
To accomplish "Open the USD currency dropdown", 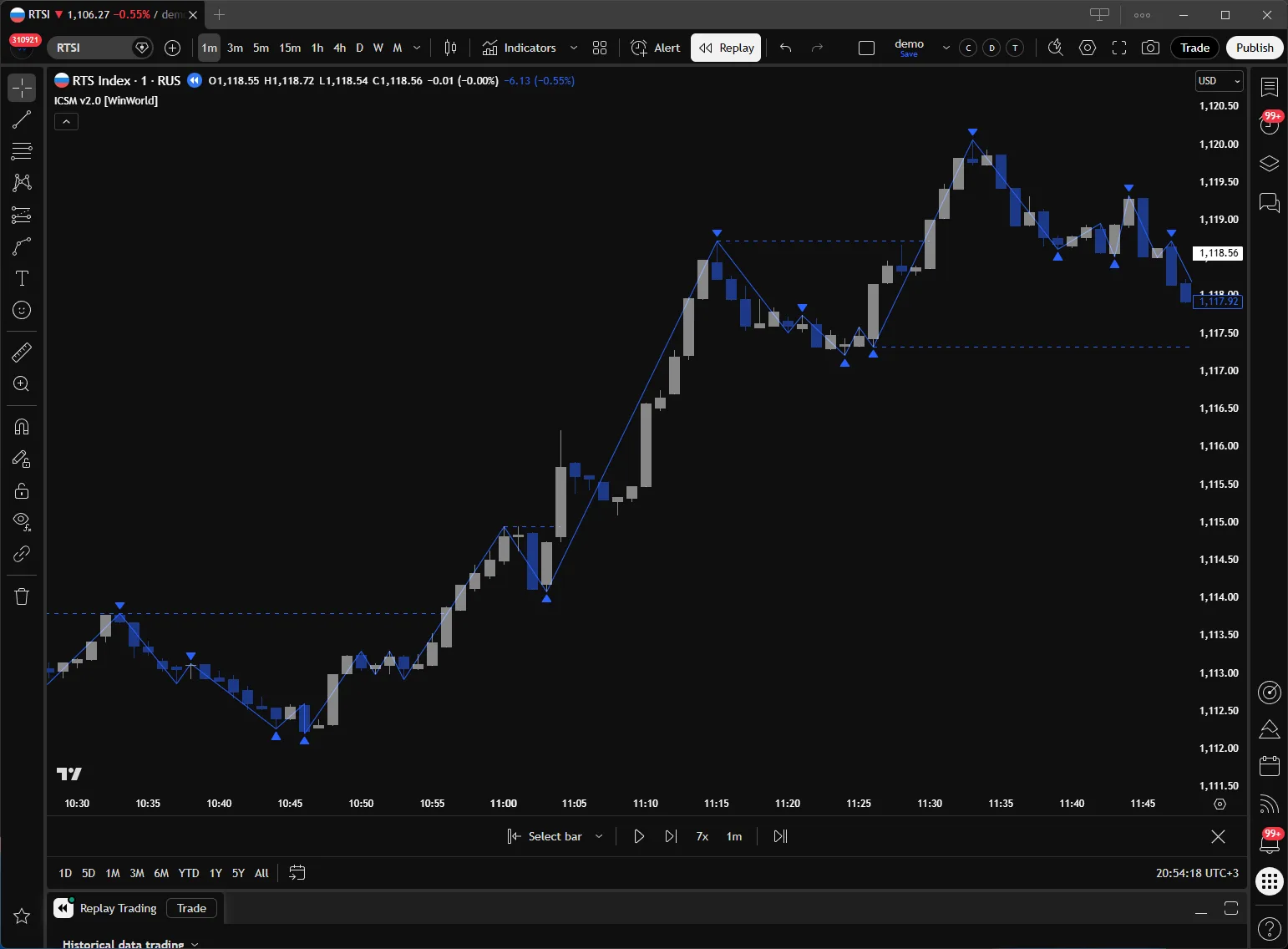I will (x=1219, y=81).
